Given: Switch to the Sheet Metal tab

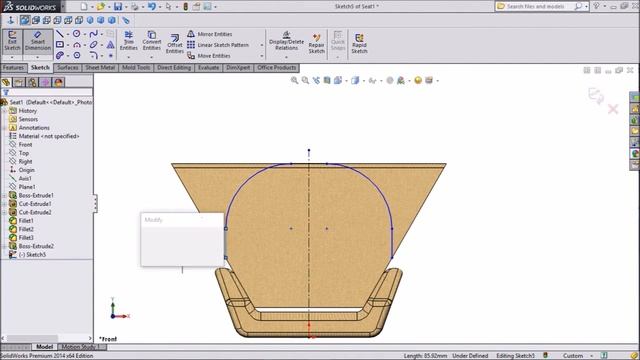Looking at the screenshot, I should (x=100, y=68).
